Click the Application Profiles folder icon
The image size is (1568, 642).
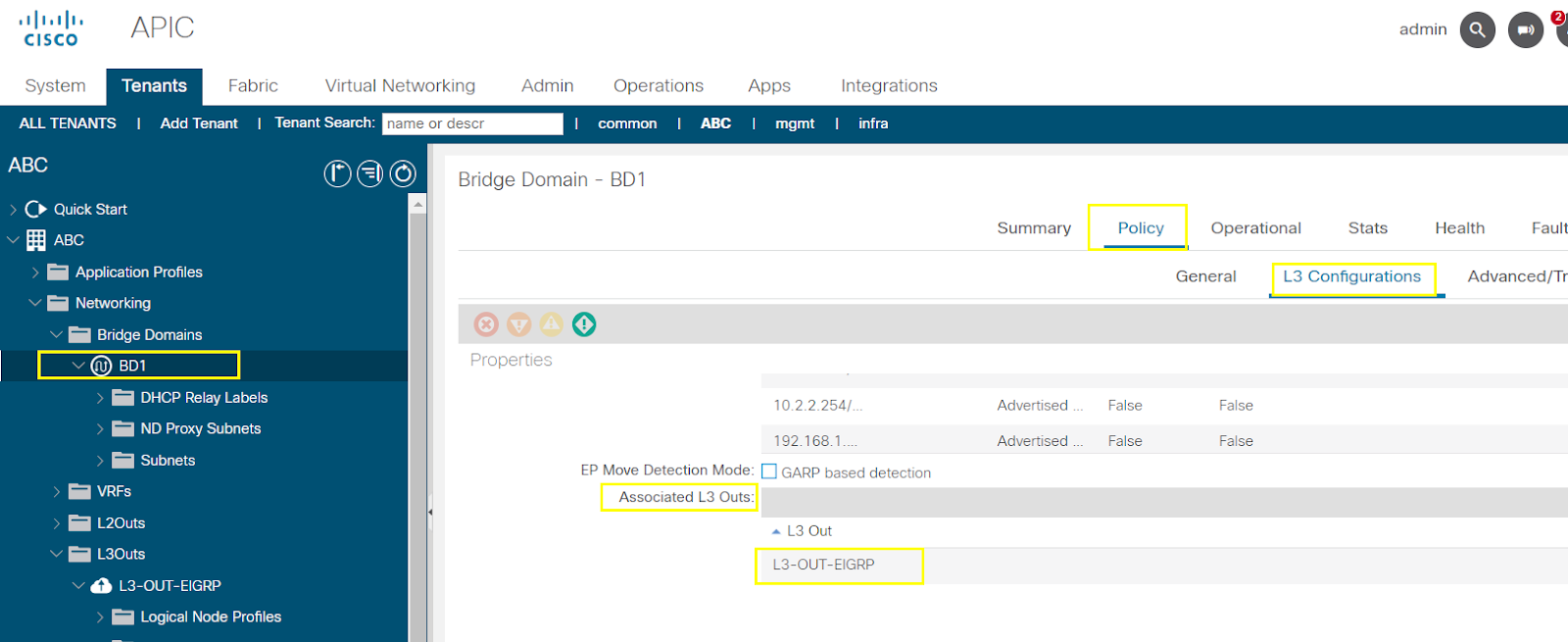(59, 272)
